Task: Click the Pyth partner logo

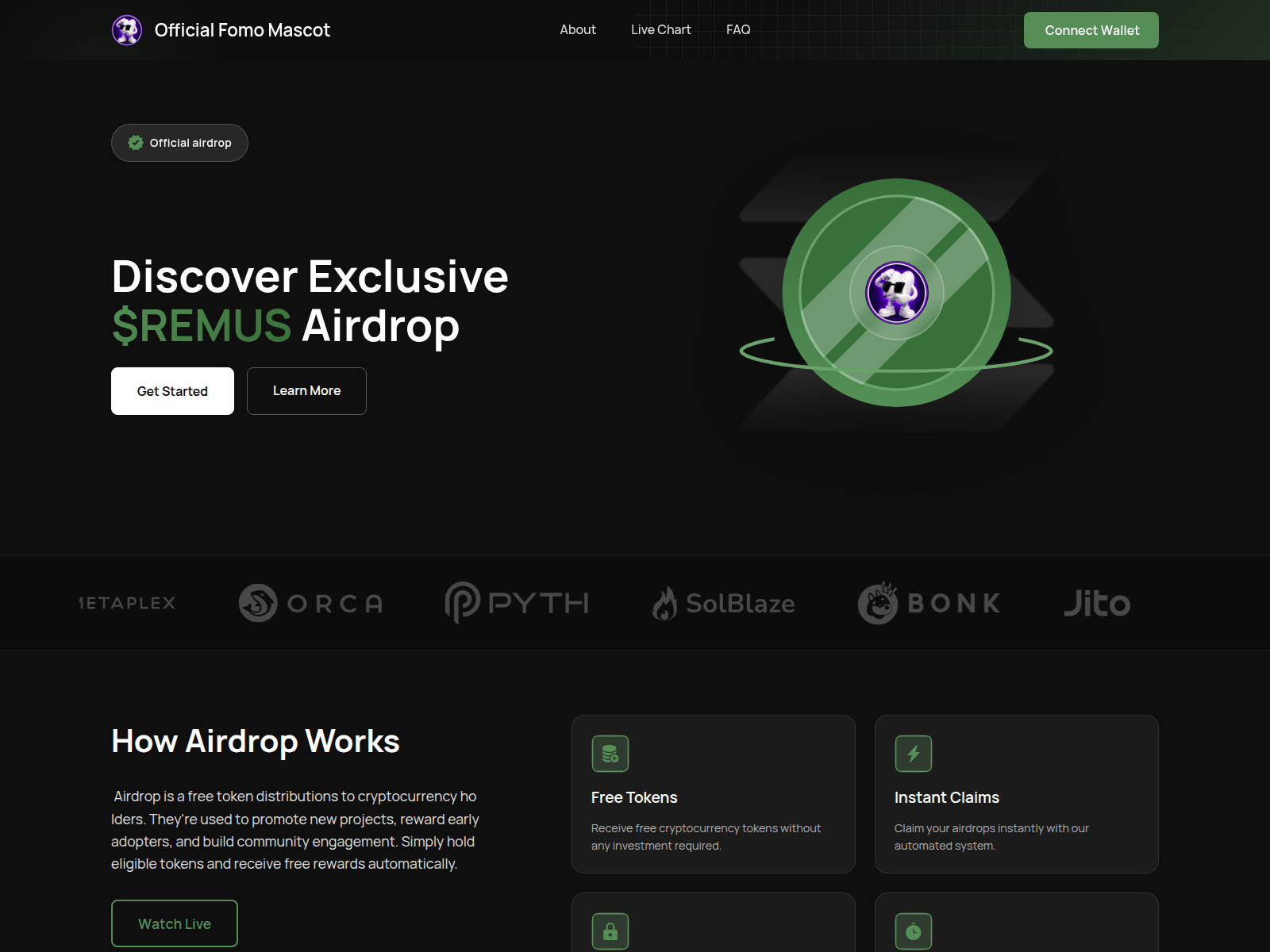Action: click(x=517, y=603)
